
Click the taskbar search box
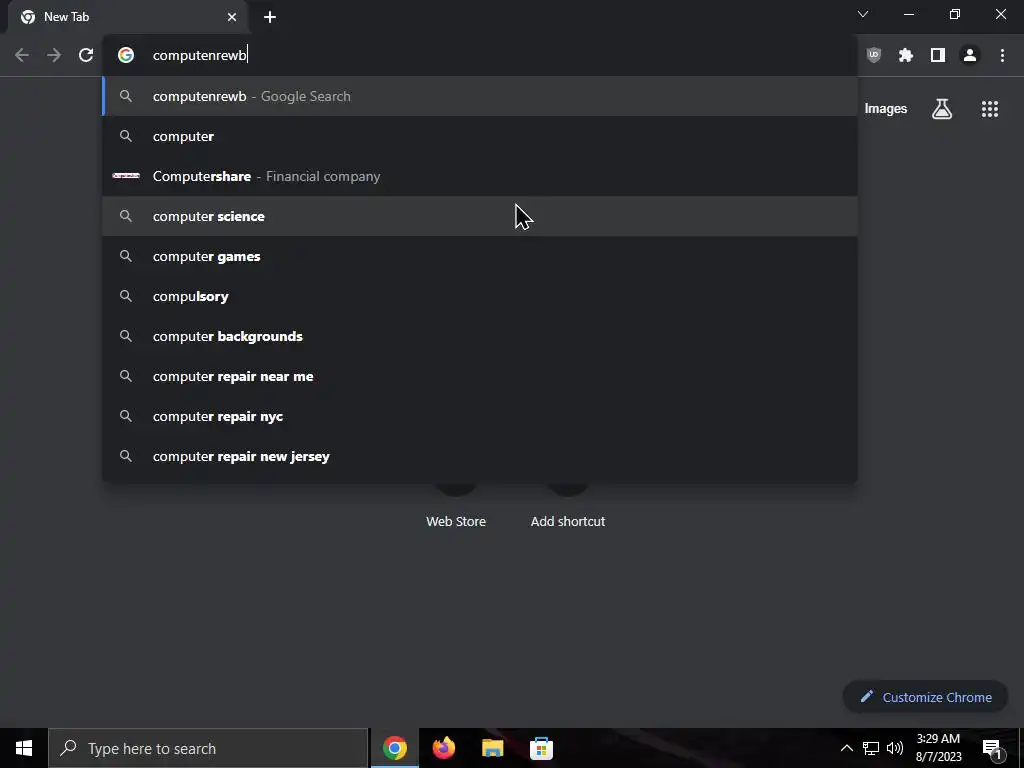click(x=208, y=748)
